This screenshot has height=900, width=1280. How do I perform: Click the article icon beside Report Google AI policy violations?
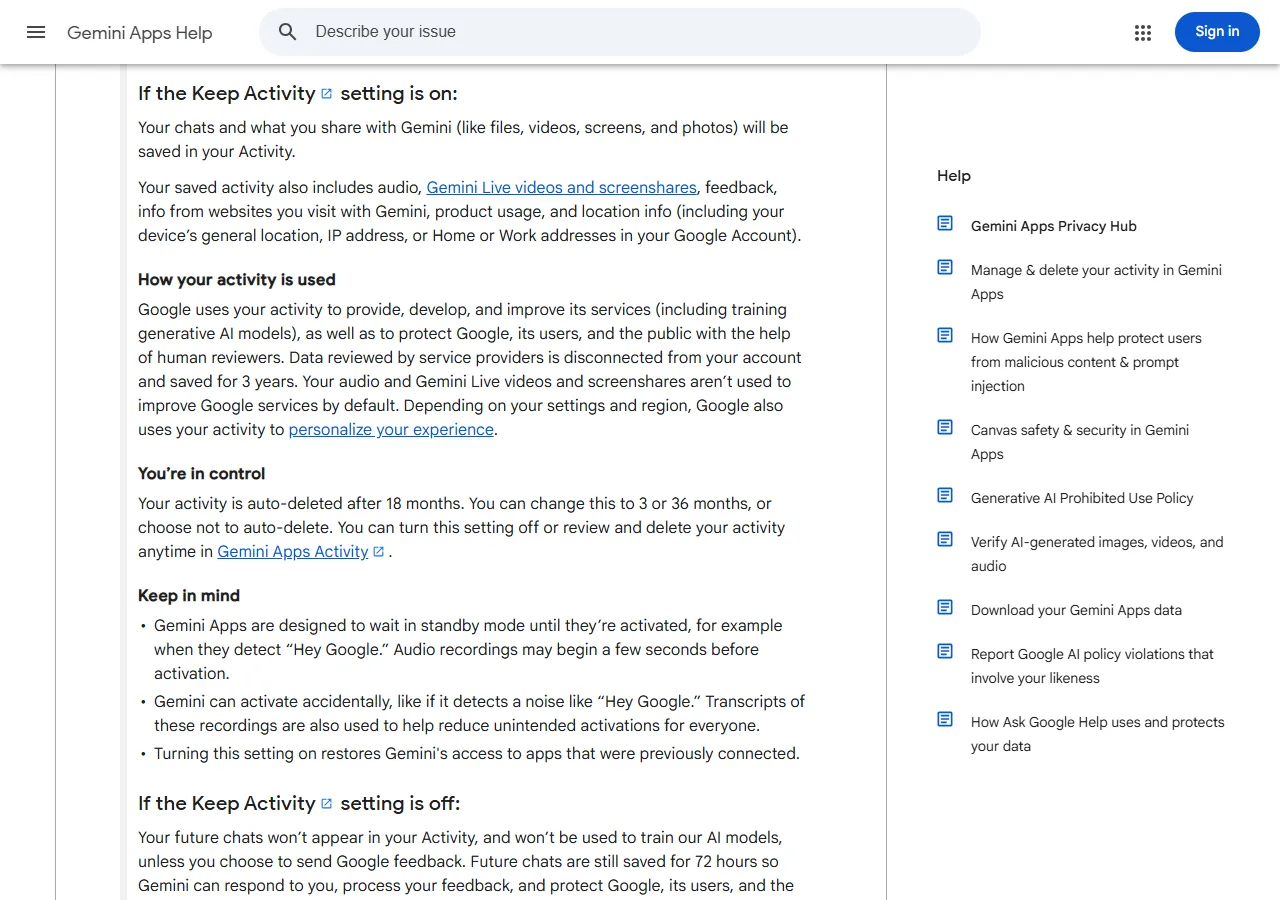[945, 652]
